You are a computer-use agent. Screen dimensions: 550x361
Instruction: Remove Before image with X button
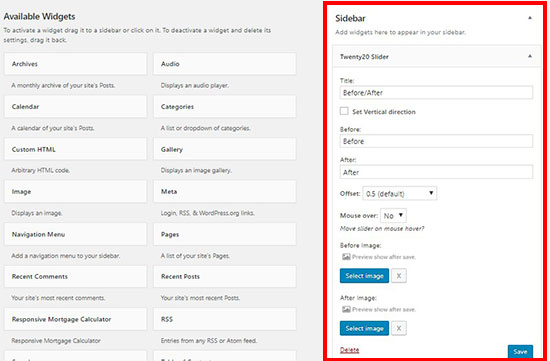coord(399,276)
